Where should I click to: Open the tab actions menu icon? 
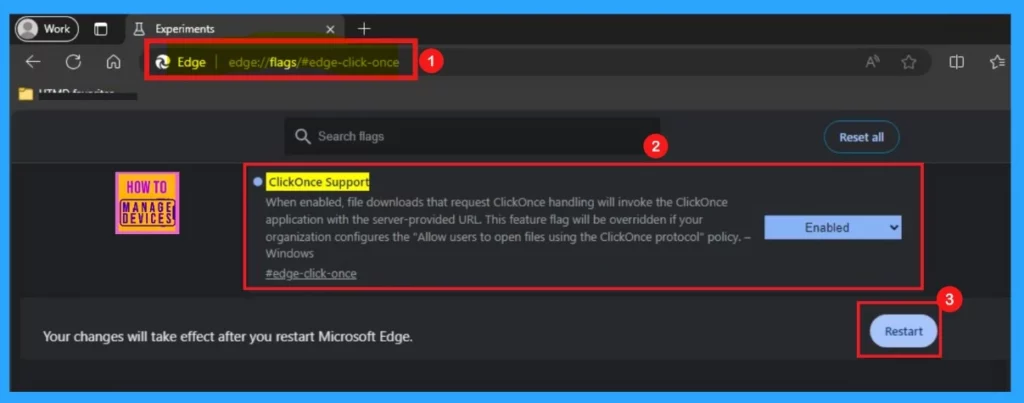tap(101, 29)
